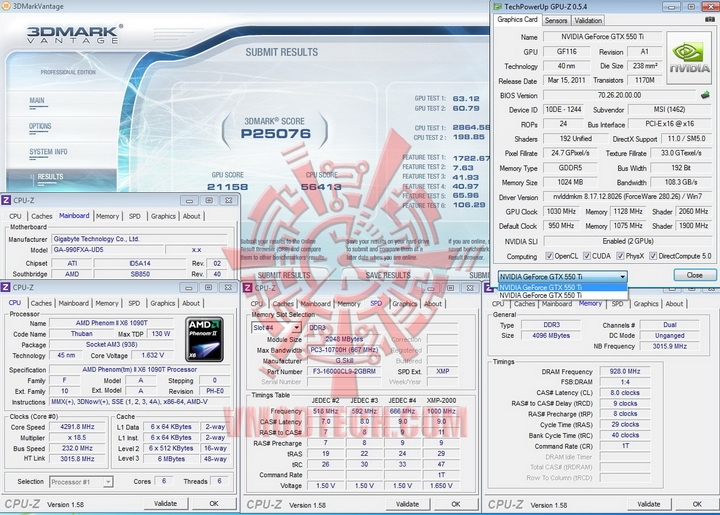The width and height of the screenshot is (720, 515).
Task: Click SUBMIT RESULTS button in 3DMark
Action: 284,275
